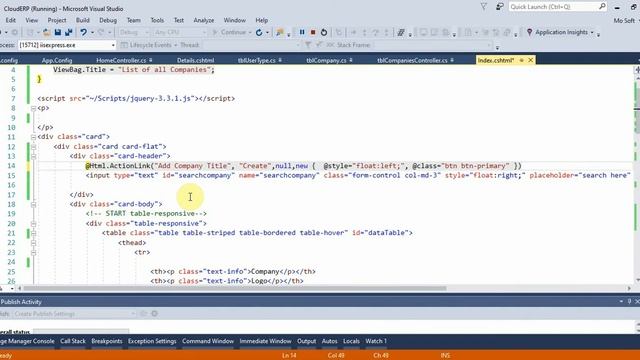Switch to the App.Config tab
This screenshot has height=360, width=640.
[x=57, y=60]
